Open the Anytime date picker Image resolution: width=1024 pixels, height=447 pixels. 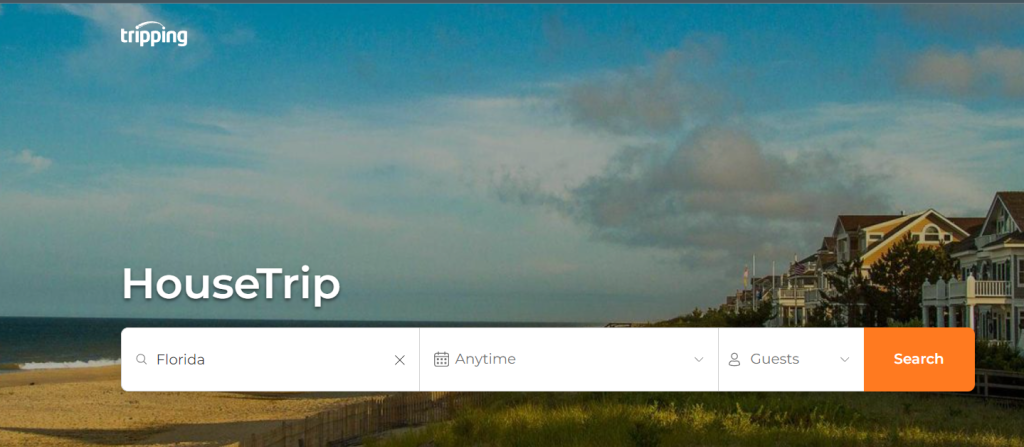click(569, 359)
